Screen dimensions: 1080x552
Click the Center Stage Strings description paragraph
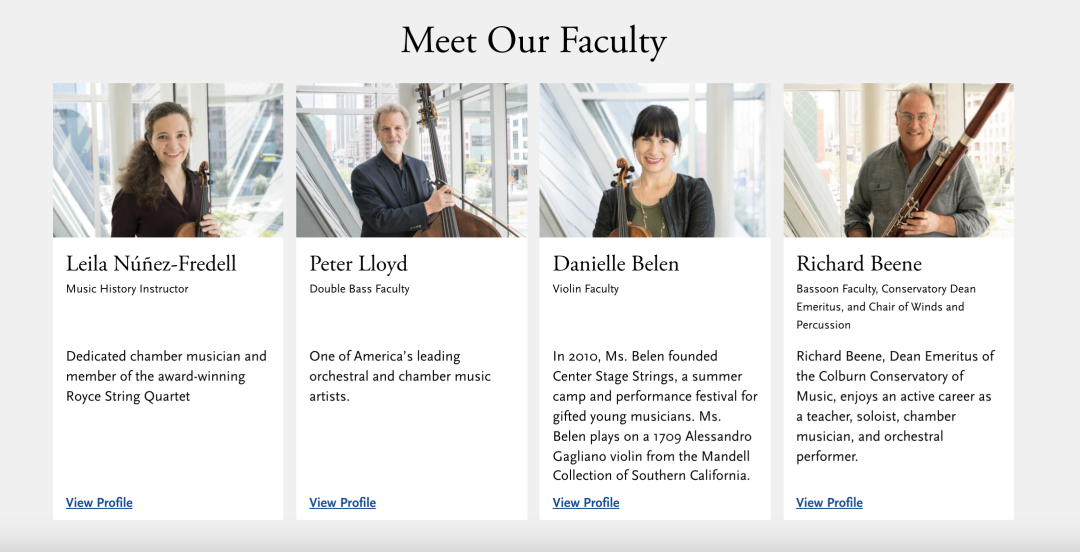click(x=654, y=416)
